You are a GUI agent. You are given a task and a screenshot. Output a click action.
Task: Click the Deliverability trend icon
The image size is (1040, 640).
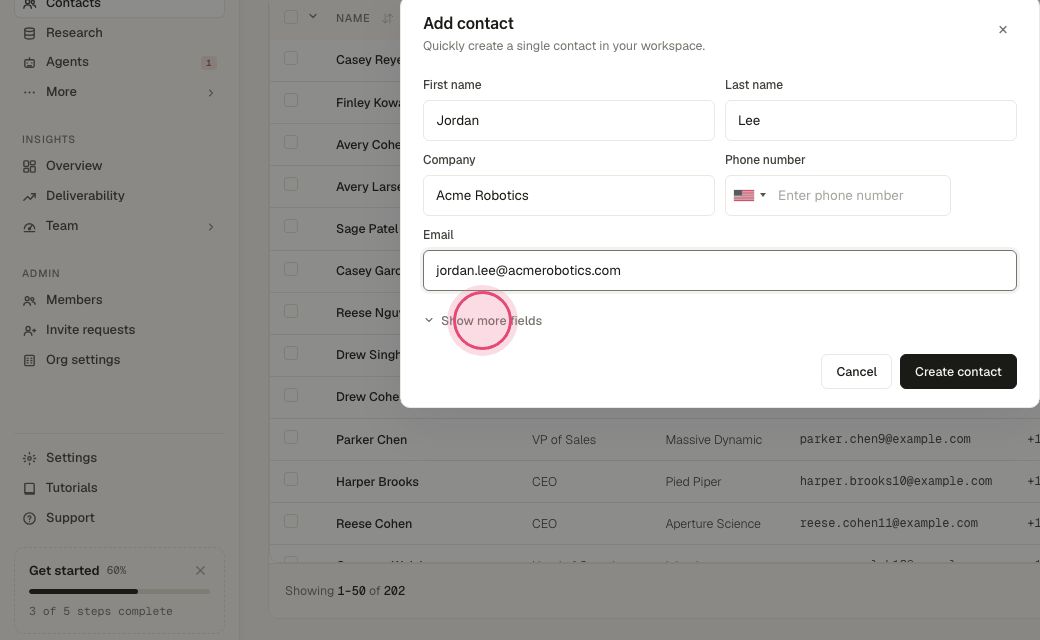(29, 196)
